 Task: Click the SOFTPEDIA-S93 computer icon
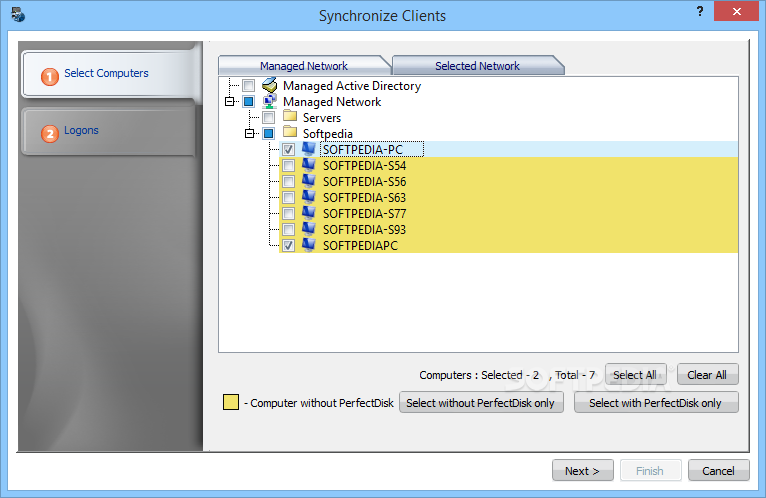(309, 229)
